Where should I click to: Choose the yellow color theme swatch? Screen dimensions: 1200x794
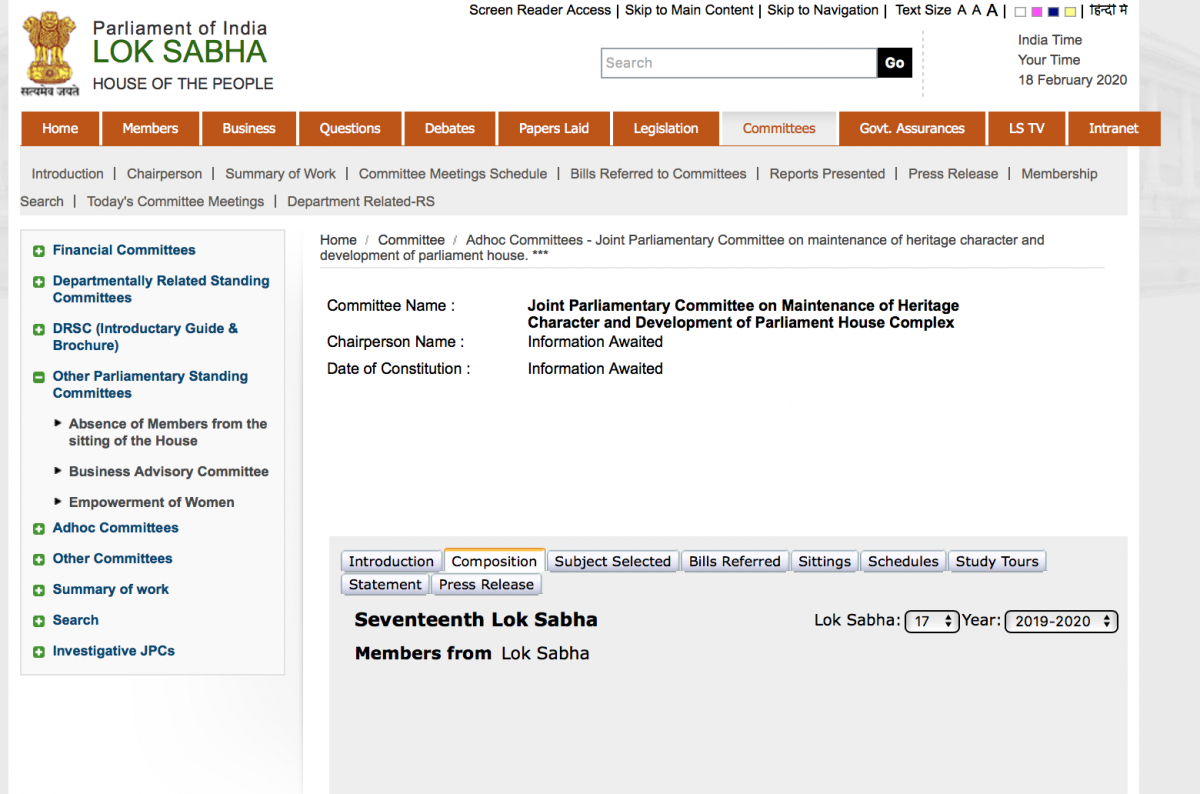point(1070,12)
